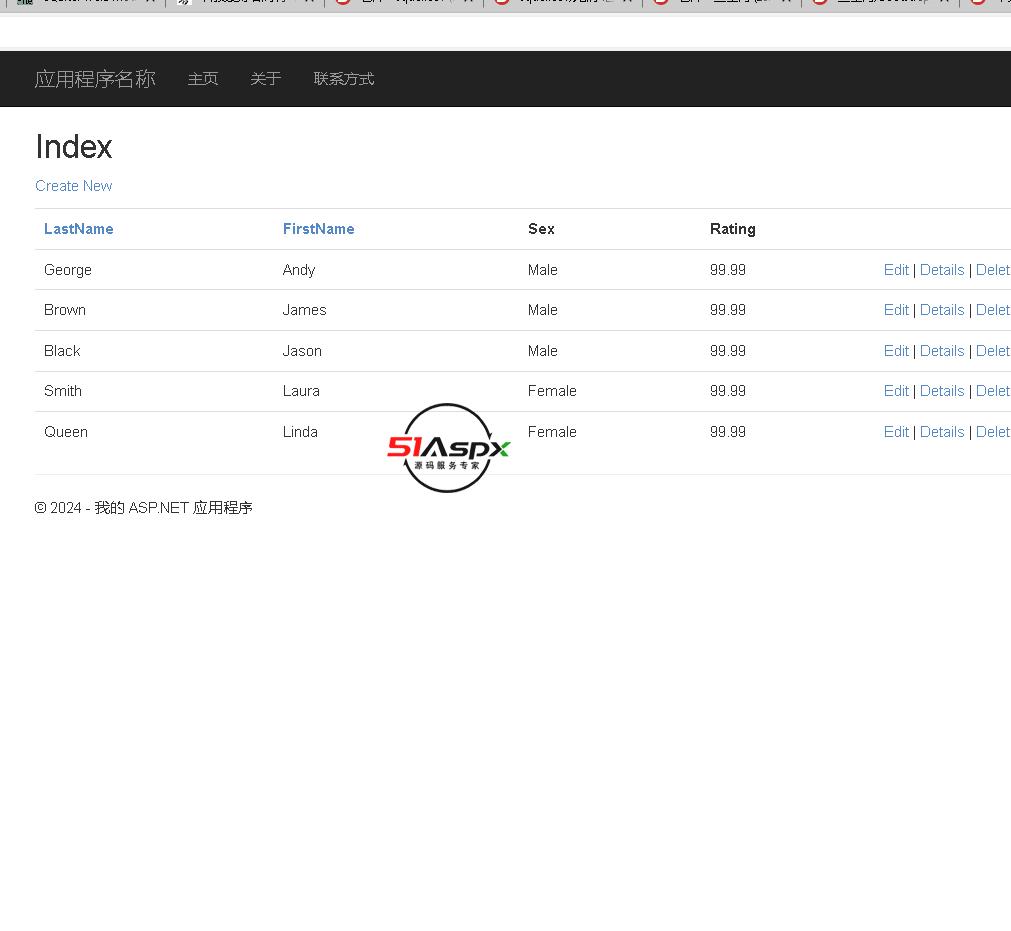Select the Black last name cell

tap(62, 351)
